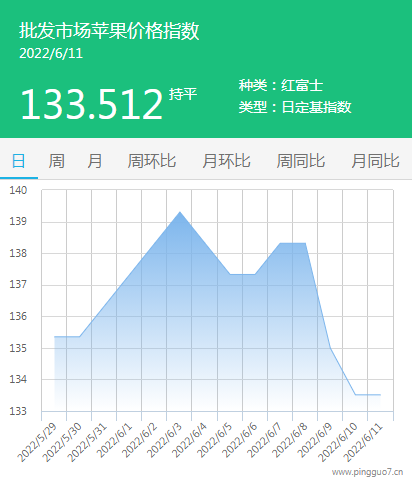Image resolution: width=412 pixels, height=483 pixels.
Task: Click the 2022/6/8 data point on chart
Action: click(x=305, y=243)
